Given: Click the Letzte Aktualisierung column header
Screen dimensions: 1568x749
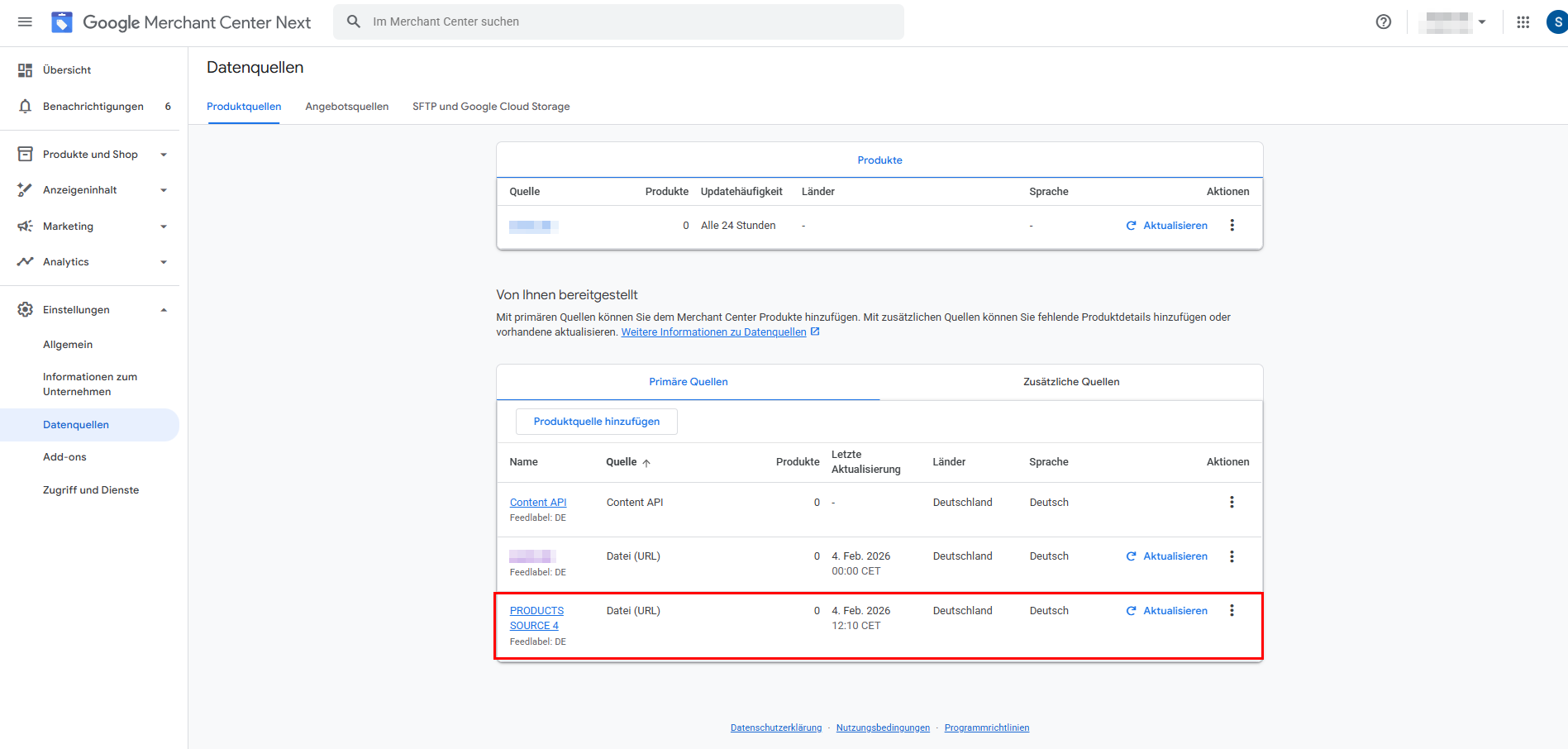Looking at the screenshot, I should 866,462.
